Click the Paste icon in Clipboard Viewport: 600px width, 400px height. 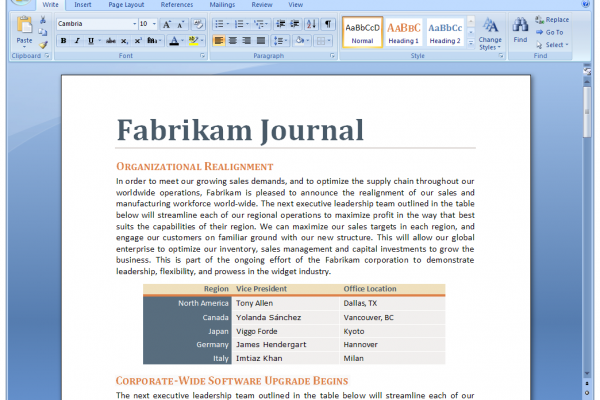click(x=24, y=28)
